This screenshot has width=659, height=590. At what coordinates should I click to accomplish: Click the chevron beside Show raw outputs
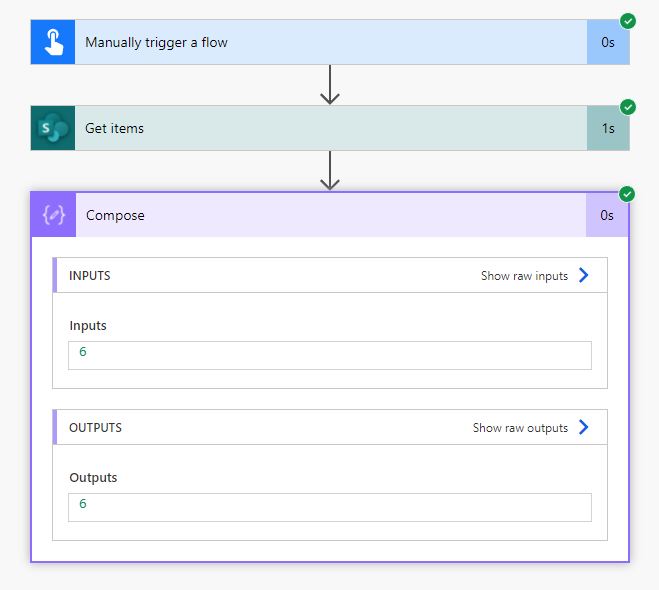tap(583, 427)
